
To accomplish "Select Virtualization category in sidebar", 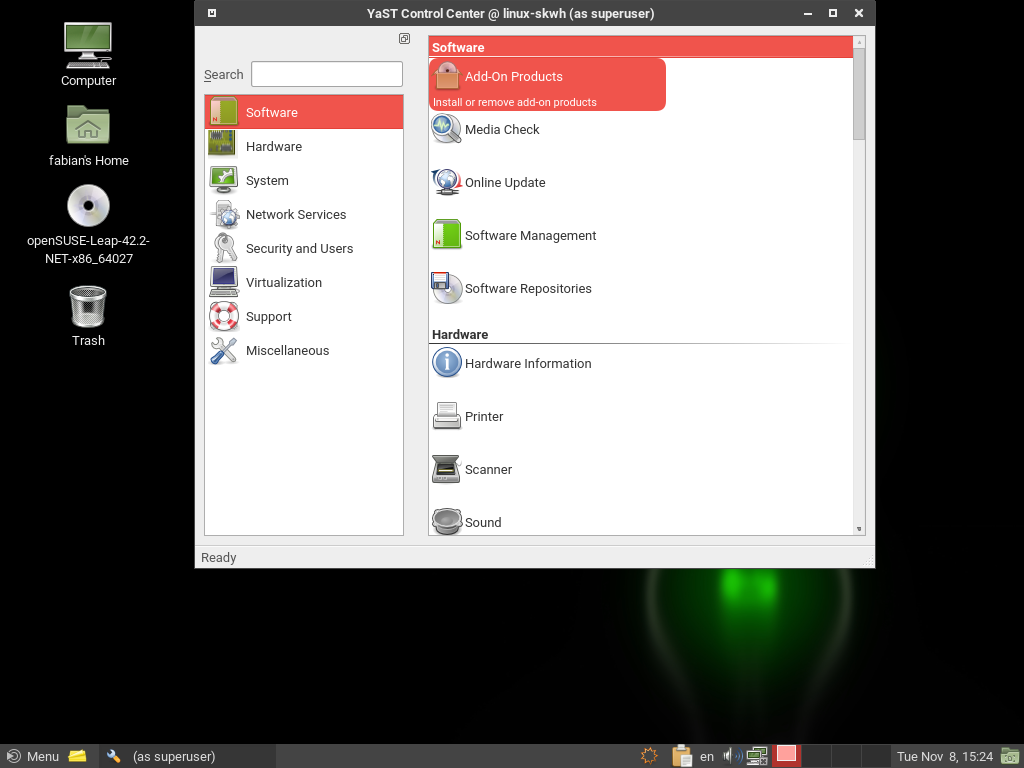I will point(283,283).
